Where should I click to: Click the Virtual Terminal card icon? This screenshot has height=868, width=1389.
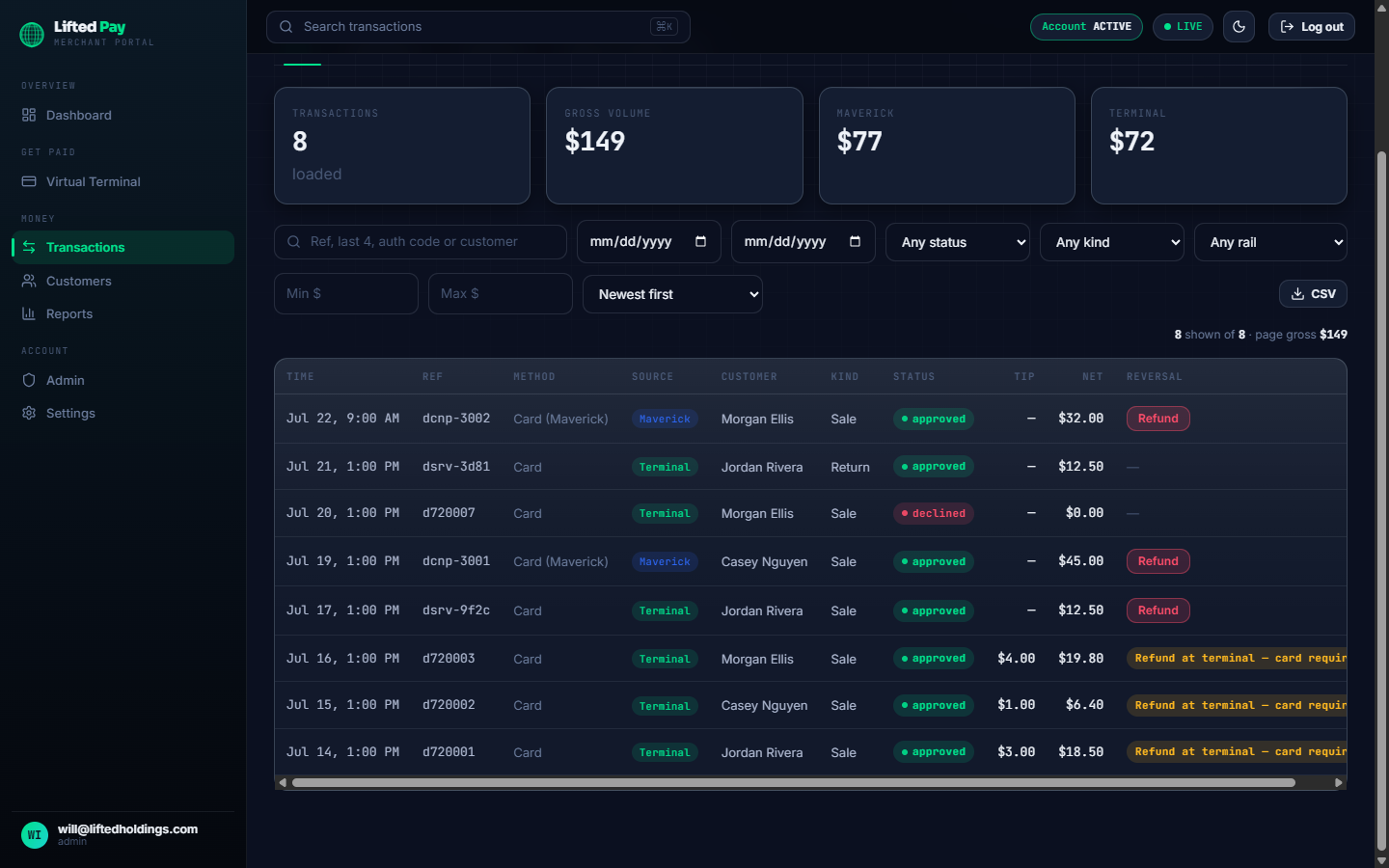point(29,181)
